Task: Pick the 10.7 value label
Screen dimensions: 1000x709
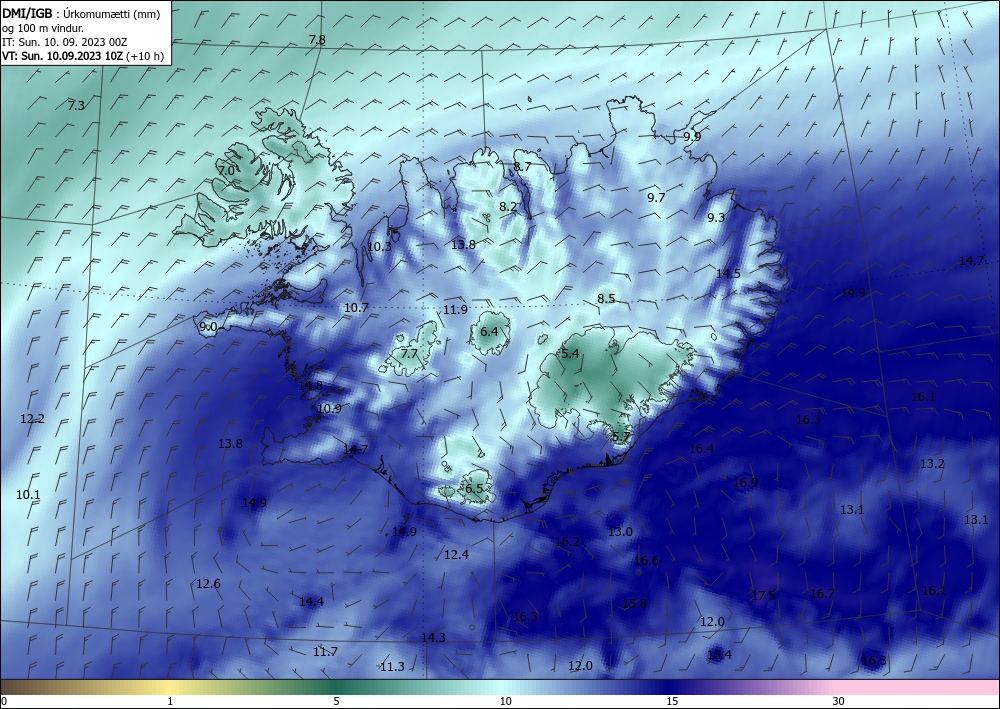Action: point(356,307)
